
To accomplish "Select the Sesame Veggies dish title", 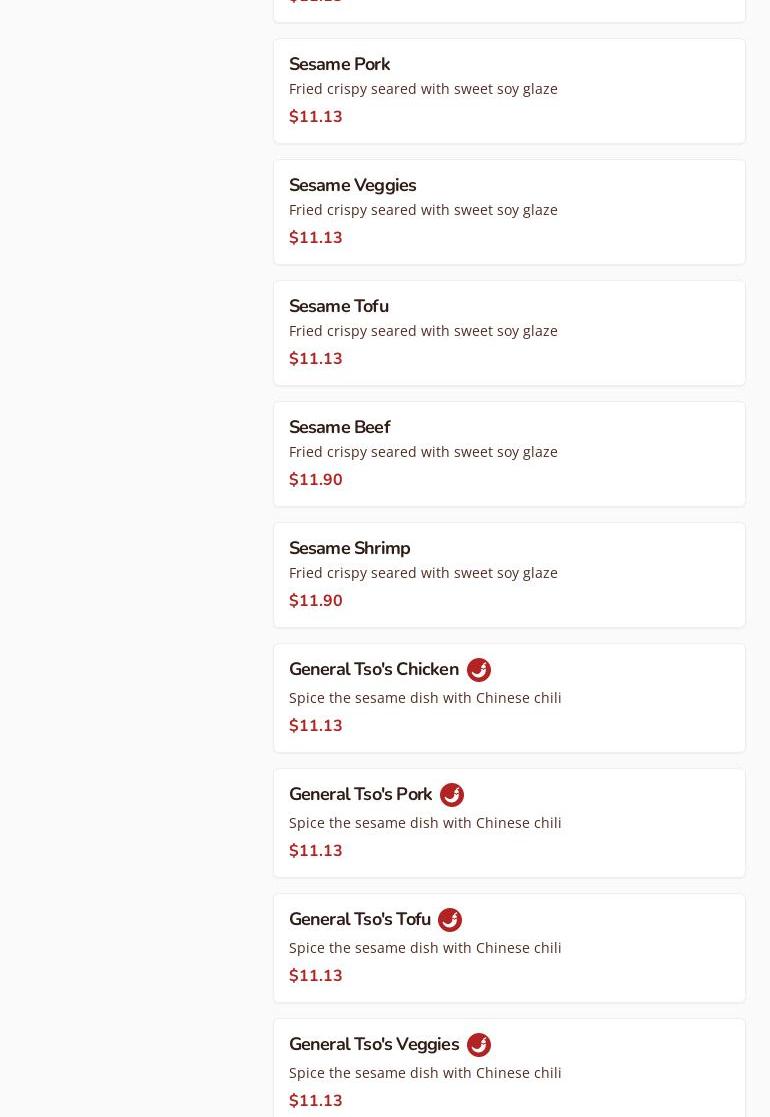I will [x=352, y=185].
